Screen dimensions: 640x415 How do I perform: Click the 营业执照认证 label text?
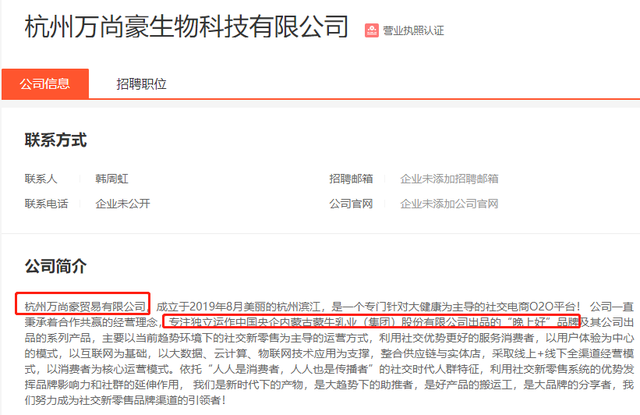click(413, 31)
